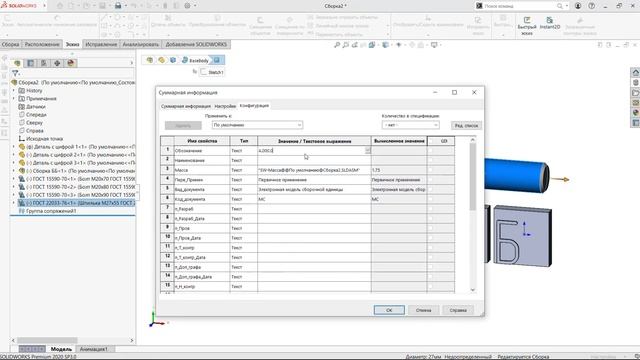Expand the History tree node

click(x=13, y=91)
